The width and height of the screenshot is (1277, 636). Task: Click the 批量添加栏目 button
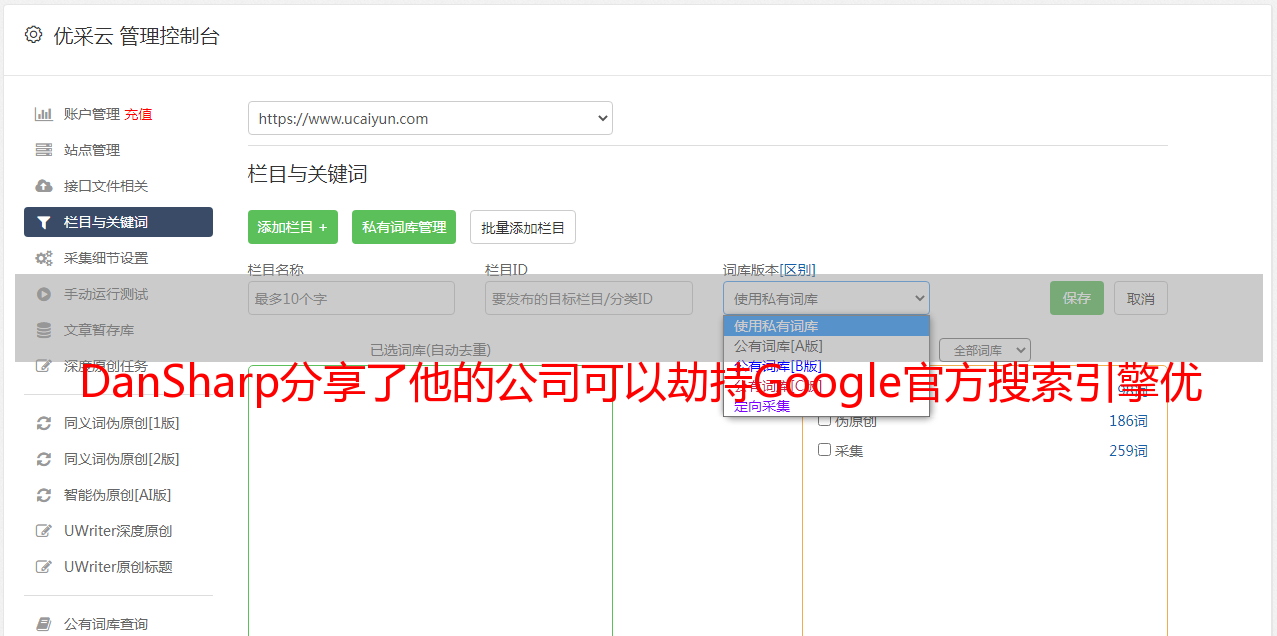(523, 227)
